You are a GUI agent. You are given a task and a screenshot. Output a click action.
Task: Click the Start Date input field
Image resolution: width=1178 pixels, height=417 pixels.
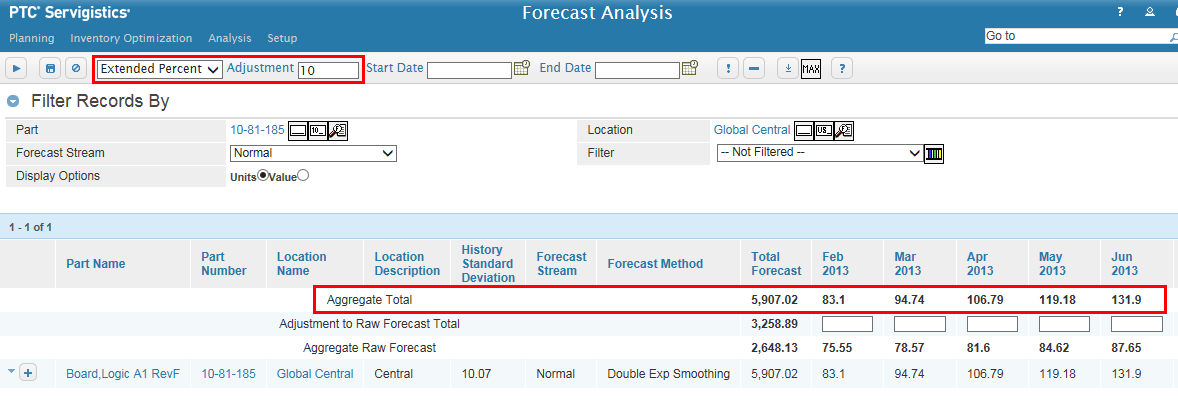click(469, 70)
